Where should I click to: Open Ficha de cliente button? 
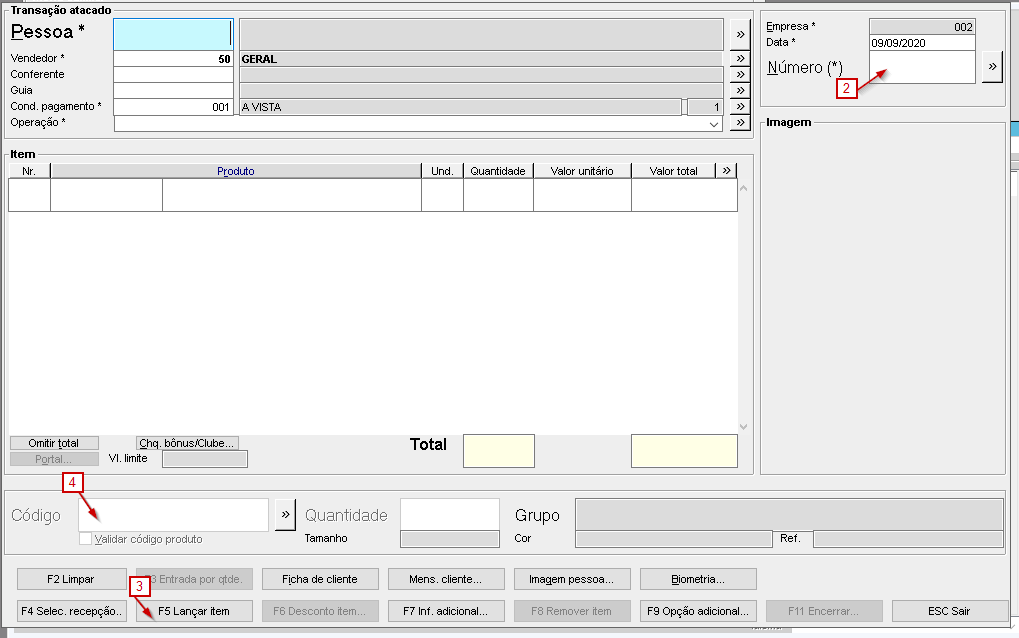coord(320,579)
